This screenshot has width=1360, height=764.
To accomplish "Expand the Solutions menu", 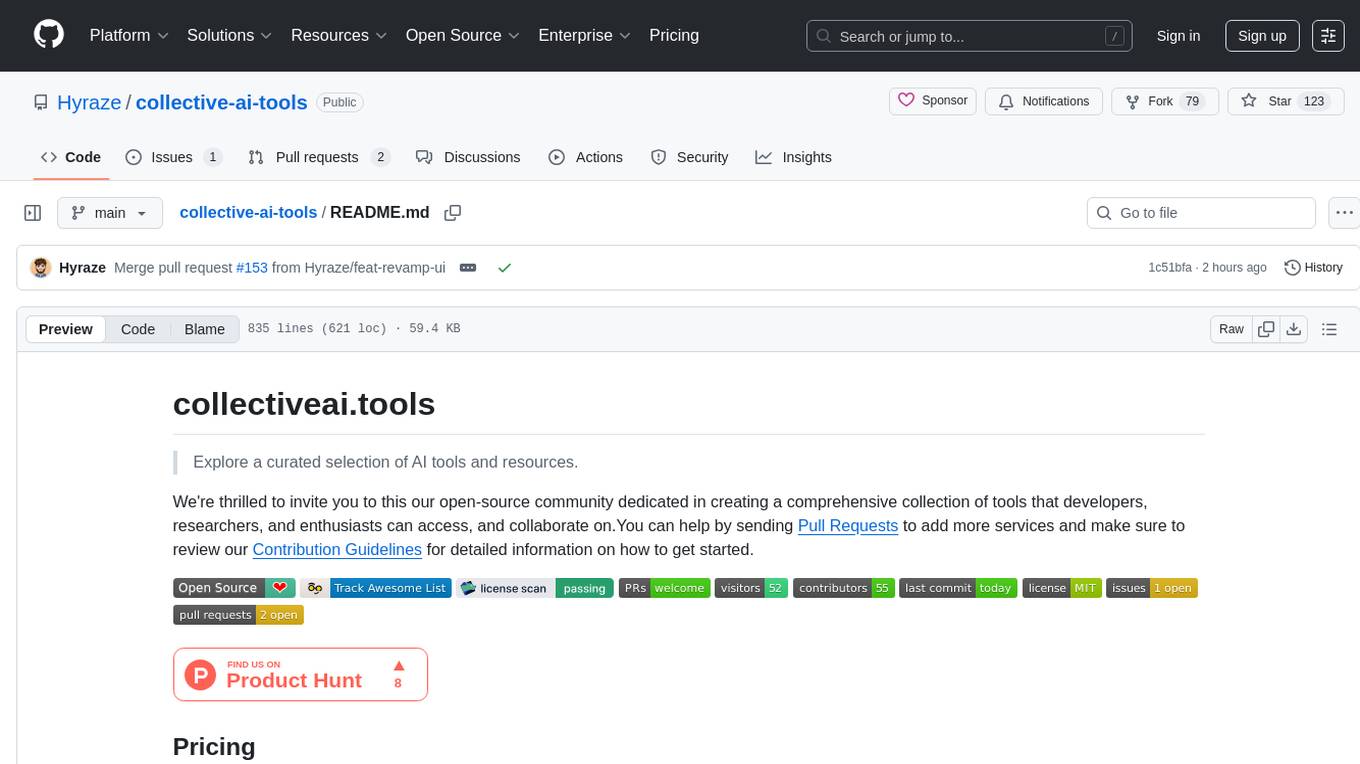I will click(229, 35).
